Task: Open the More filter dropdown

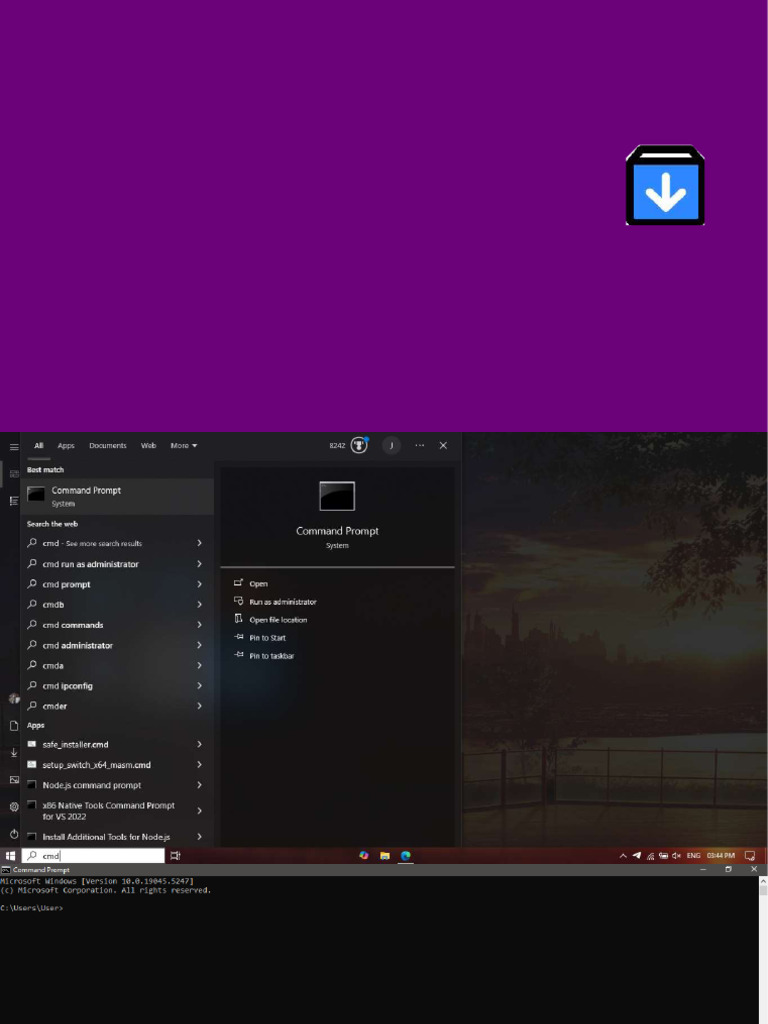Action: pos(184,446)
